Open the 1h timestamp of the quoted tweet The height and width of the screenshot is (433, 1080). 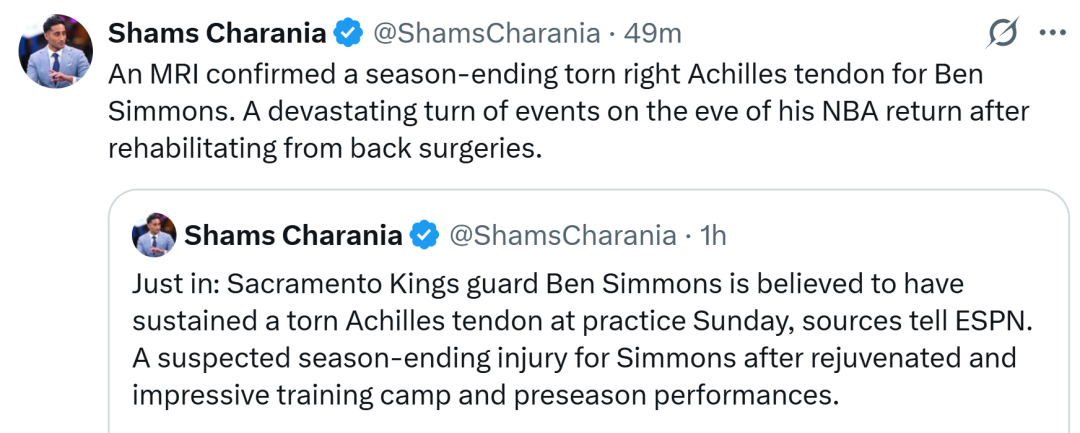(713, 235)
